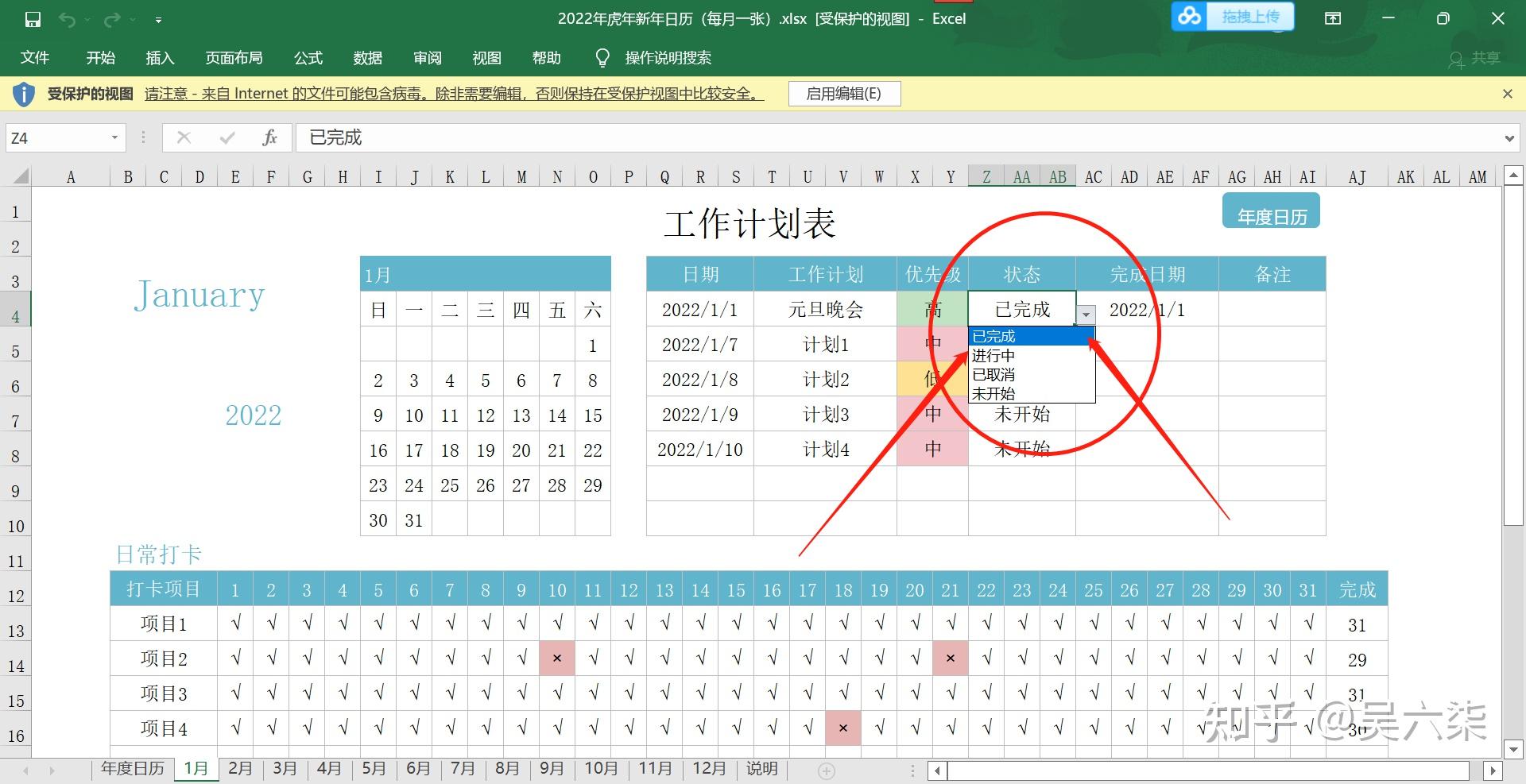Click sheet navigation next arrow
This screenshot has height=784, width=1526.
[x=52, y=770]
